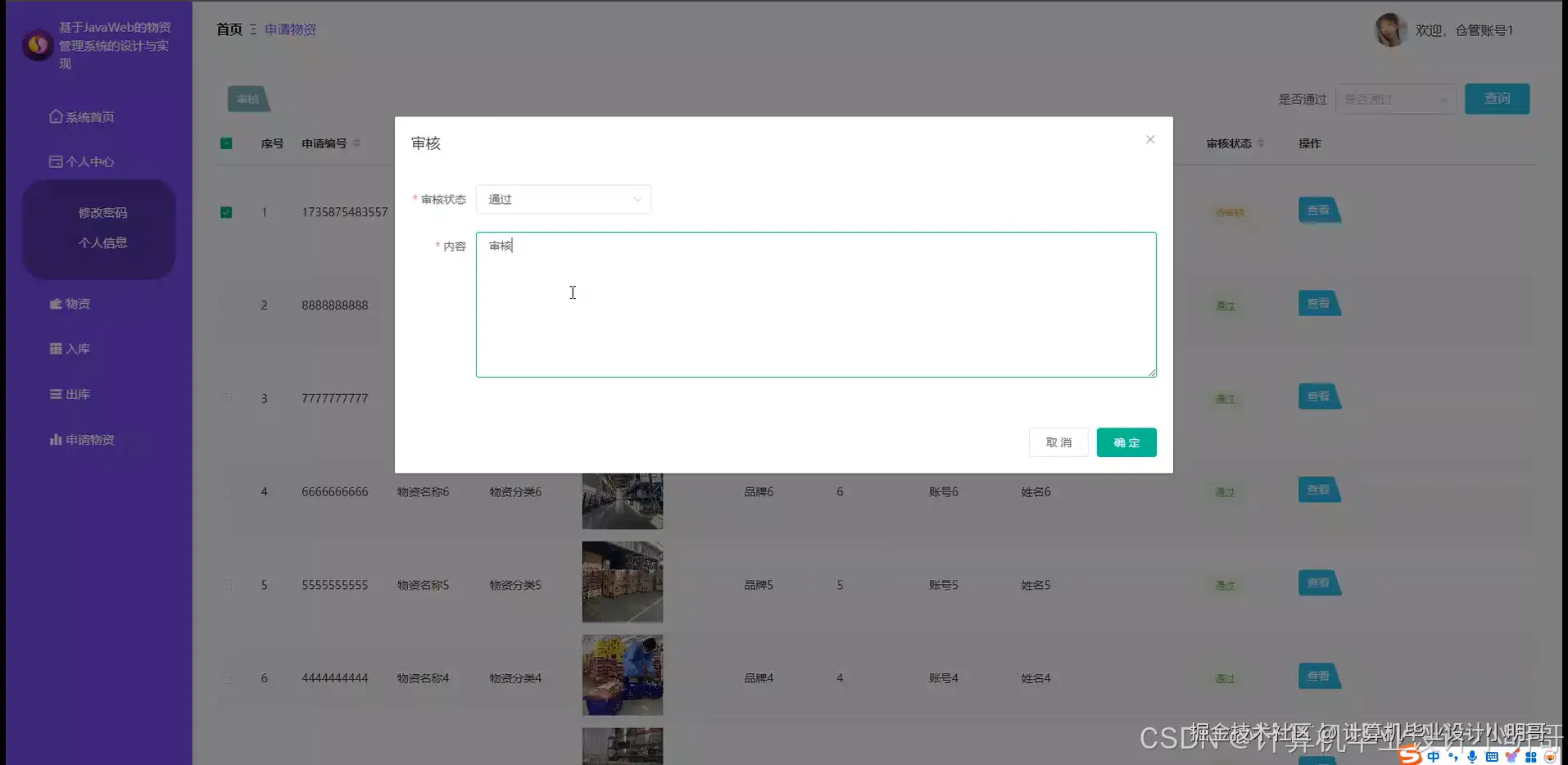Click the IME skin shirt icon
The height and width of the screenshot is (765, 1568).
tap(1511, 757)
